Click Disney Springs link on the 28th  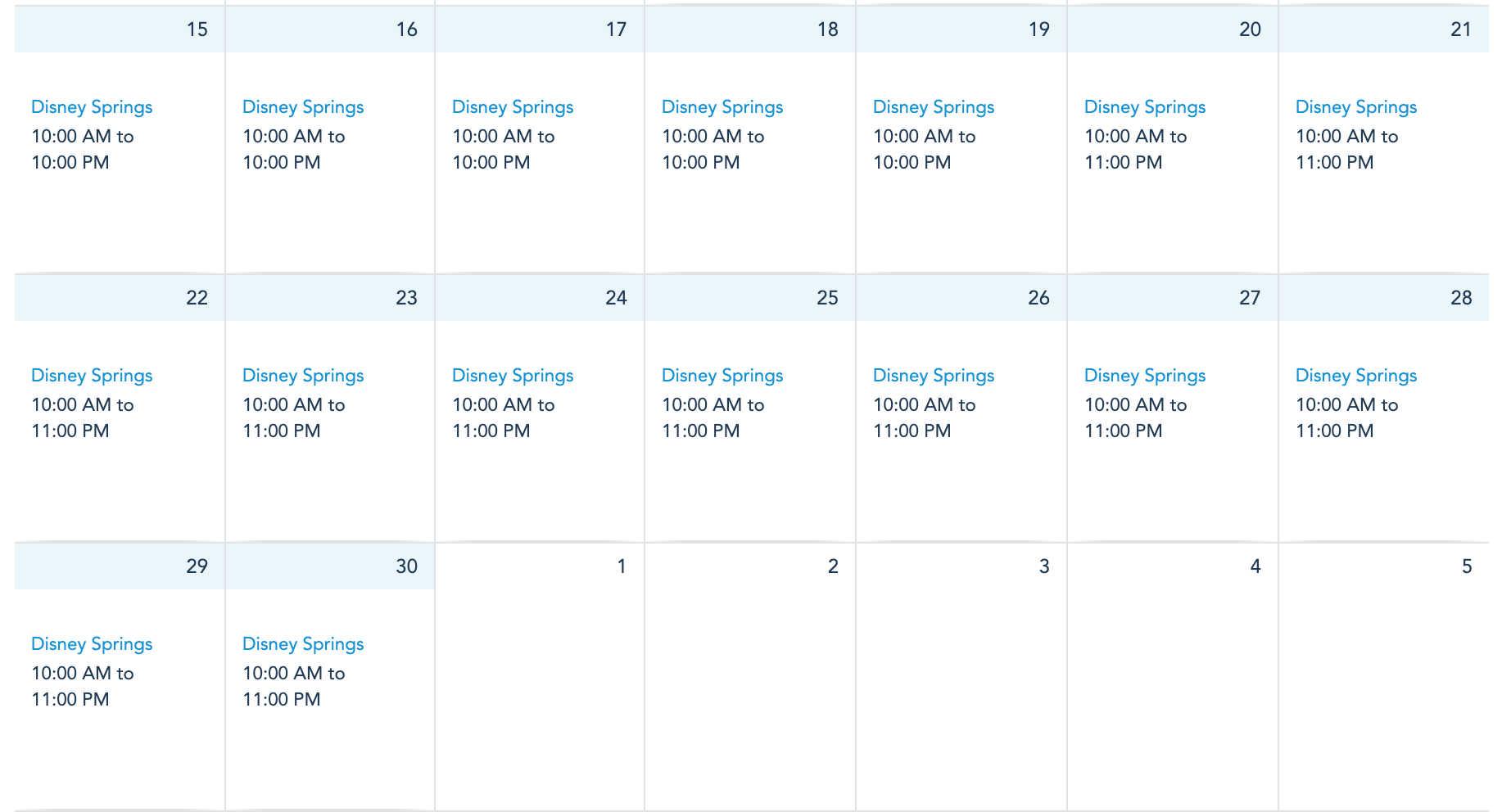(x=1356, y=376)
